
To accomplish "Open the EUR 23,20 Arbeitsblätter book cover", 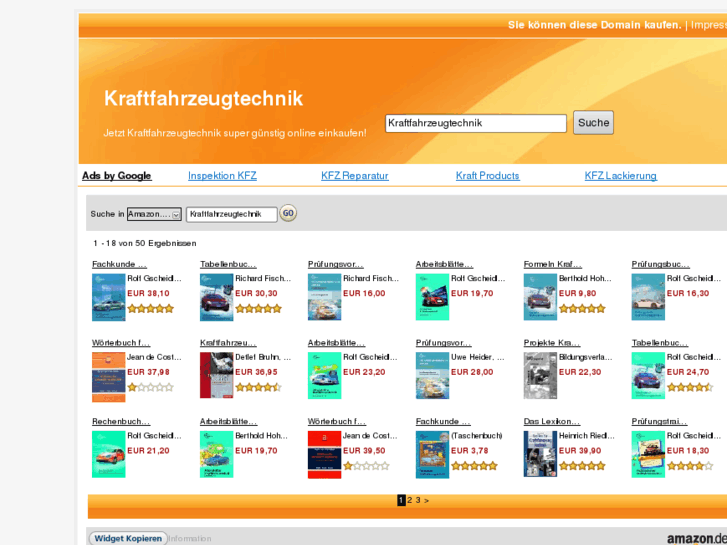I will pyautogui.click(x=325, y=376).
